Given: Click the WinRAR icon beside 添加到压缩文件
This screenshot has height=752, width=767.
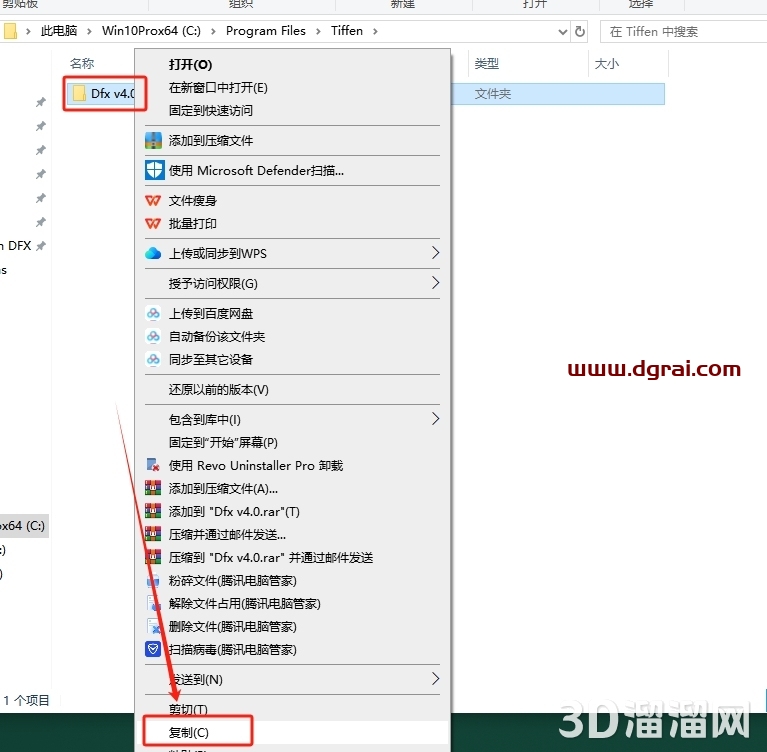Looking at the screenshot, I should pyautogui.click(x=153, y=140).
